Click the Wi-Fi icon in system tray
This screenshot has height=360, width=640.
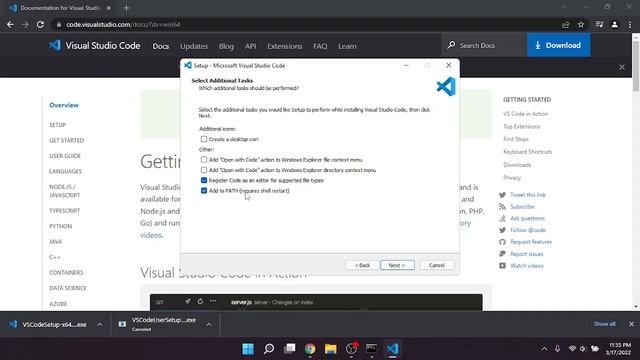572,349
